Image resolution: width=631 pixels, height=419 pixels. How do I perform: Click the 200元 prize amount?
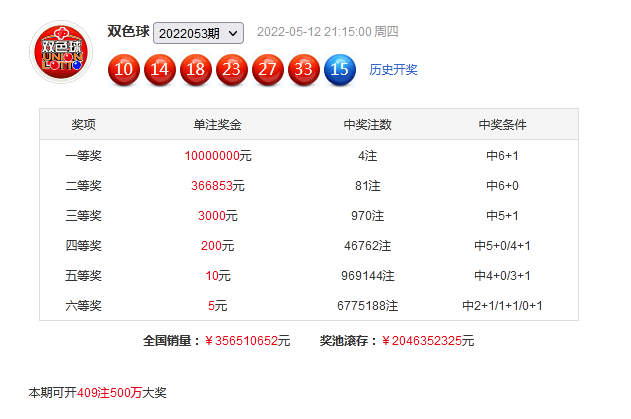click(x=217, y=246)
